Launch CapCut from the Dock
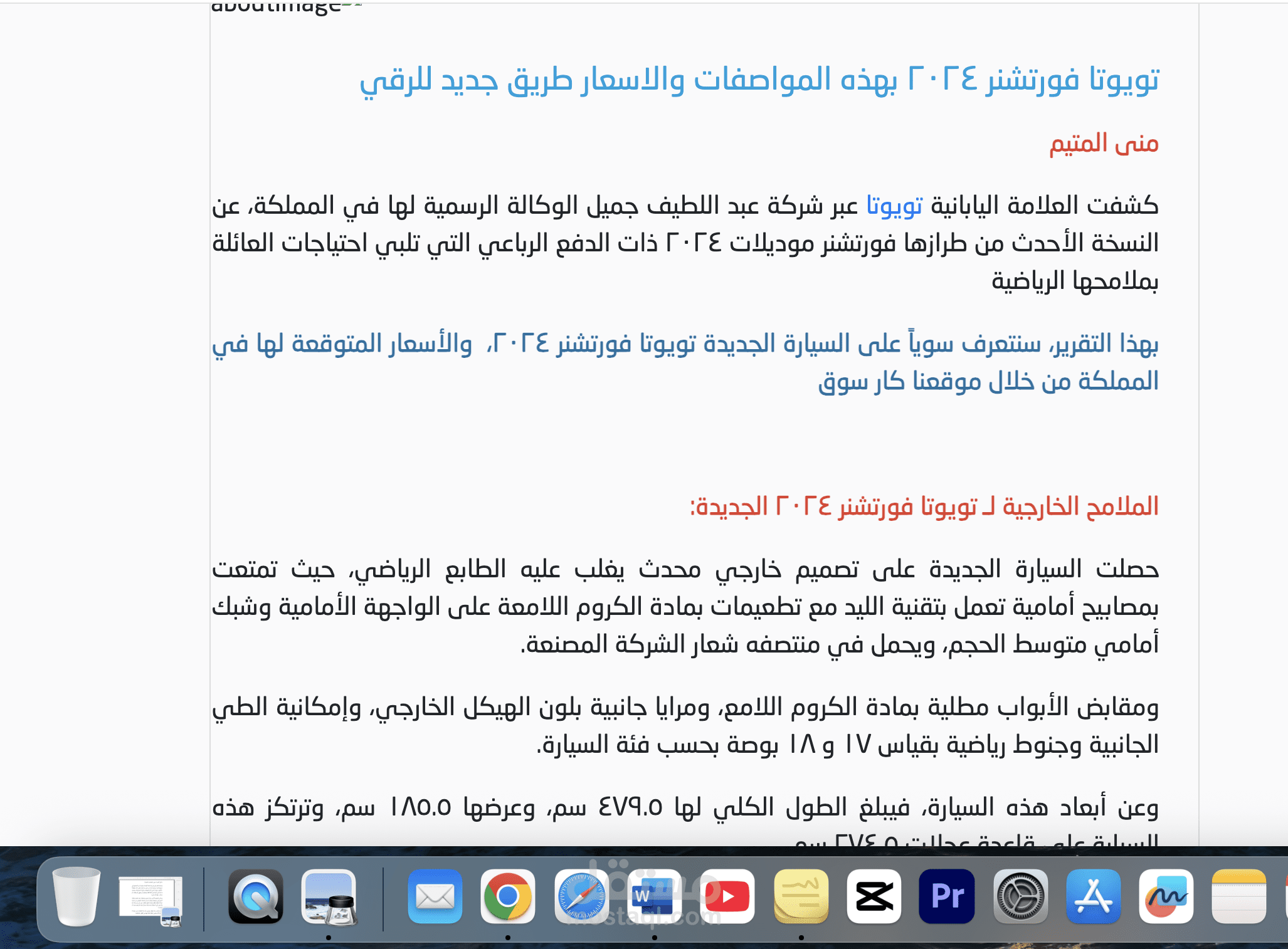The height and width of the screenshot is (949, 1288). pos(874,896)
